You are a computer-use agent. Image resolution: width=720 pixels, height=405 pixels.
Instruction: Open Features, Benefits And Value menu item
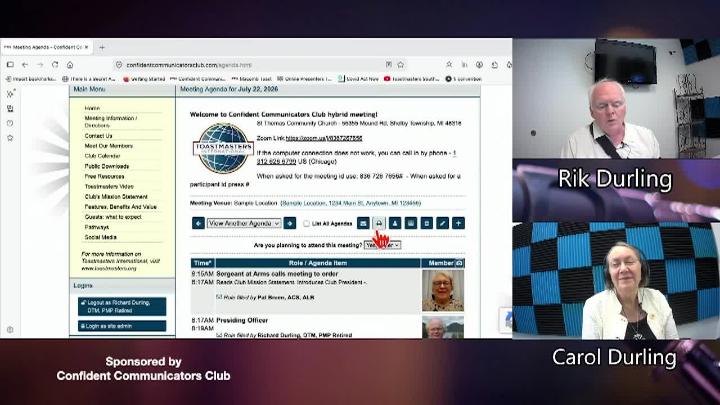click(x=121, y=207)
